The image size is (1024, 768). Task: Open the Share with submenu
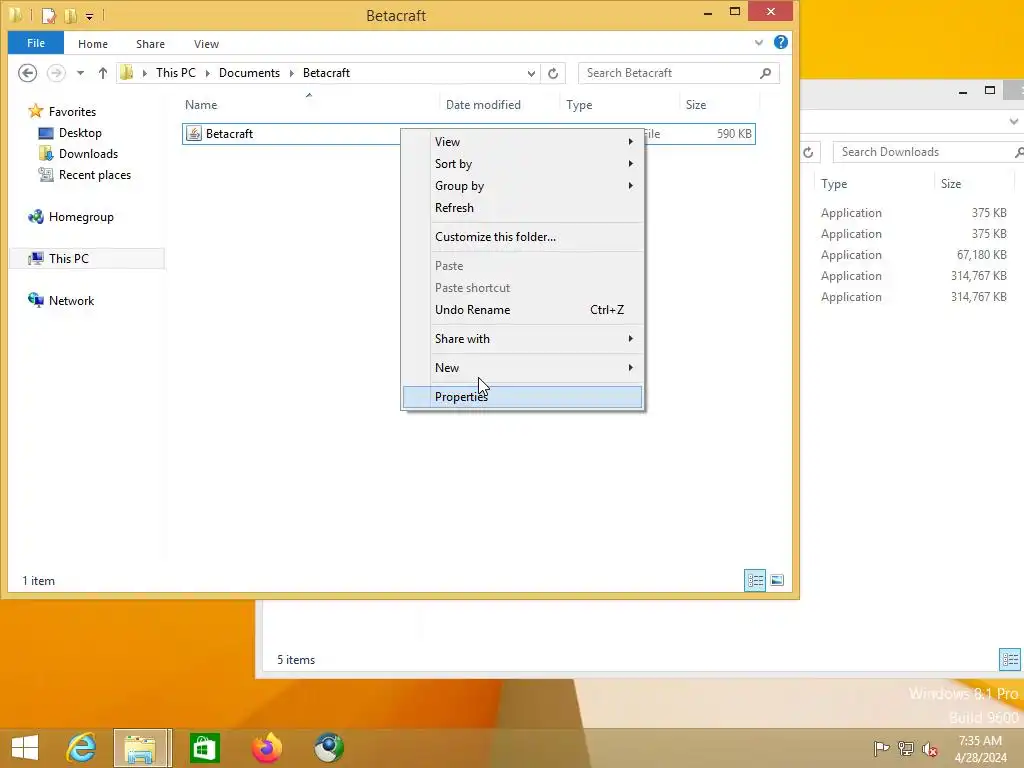click(522, 339)
